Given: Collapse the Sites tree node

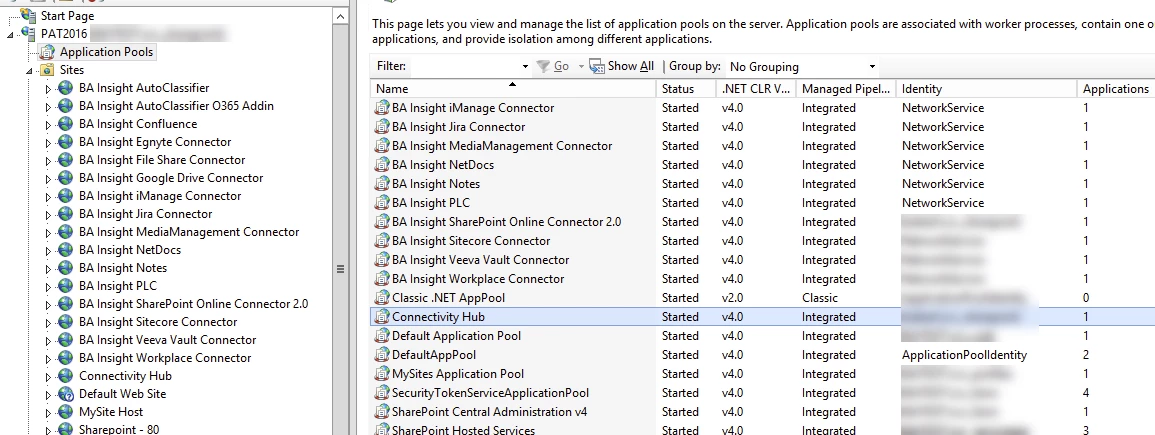Looking at the screenshot, I should tap(29, 71).
